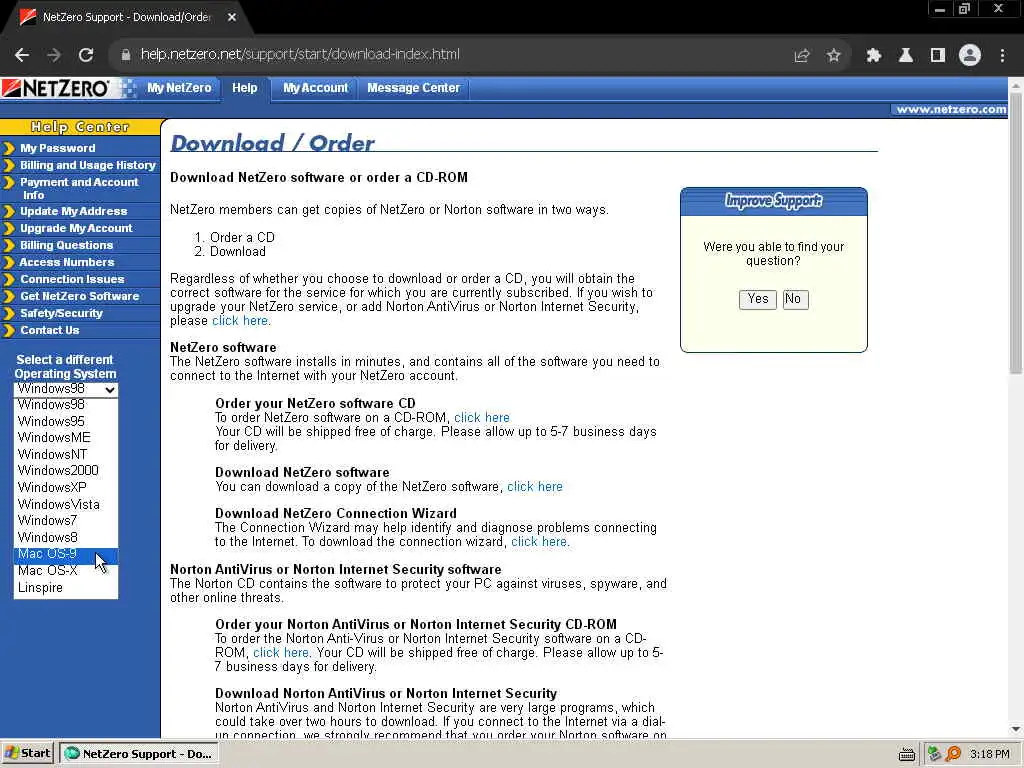
Task: Open My Password help topic
Action: (x=57, y=148)
